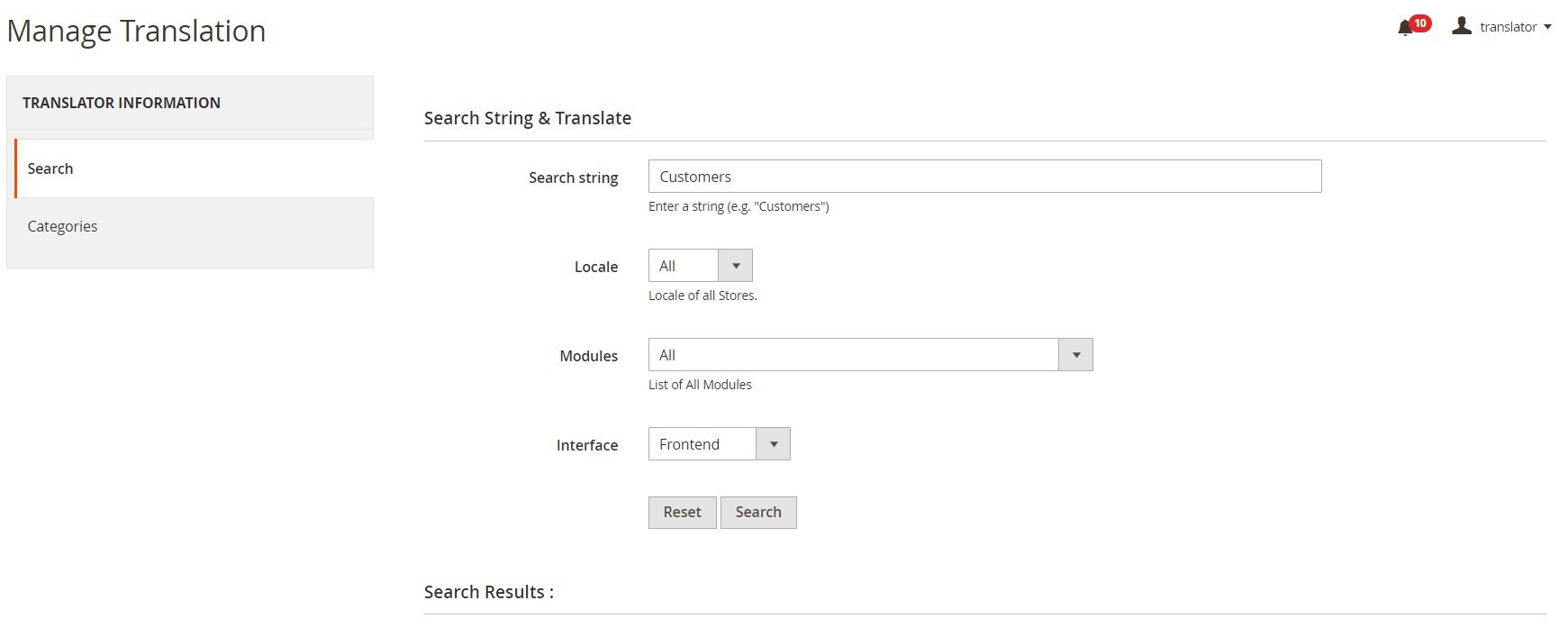Screen dimensions: 1568x637
Task: Click the Manage Translation page title
Action: (136, 32)
